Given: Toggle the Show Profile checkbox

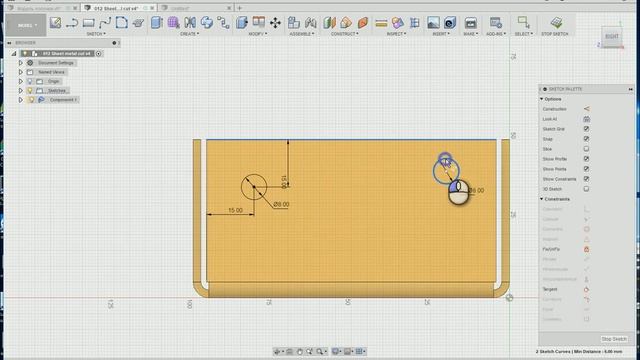Looking at the screenshot, I should pyautogui.click(x=586, y=159).
